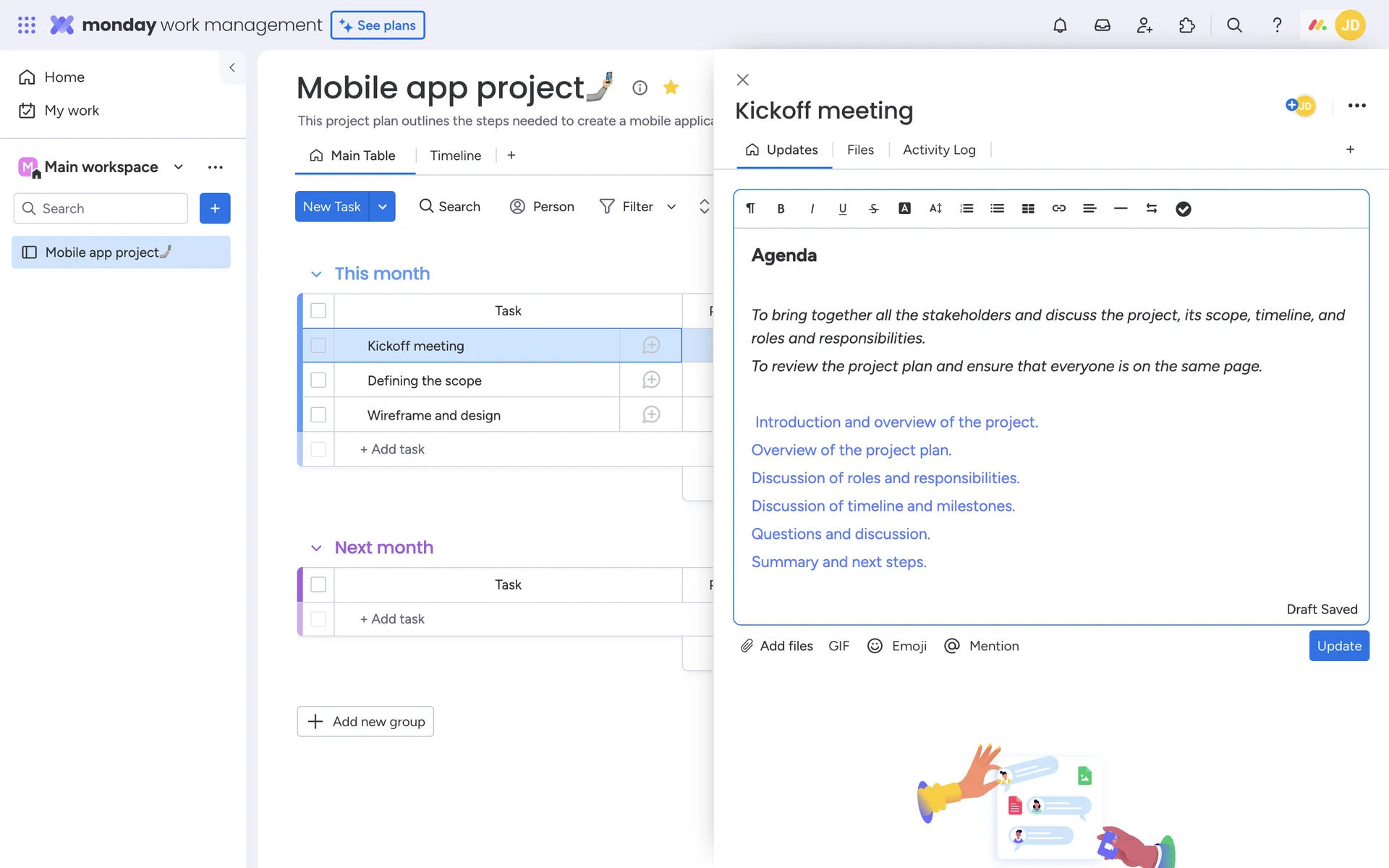
Task: Insert a table in the update editor
Action: (1027, 208)
